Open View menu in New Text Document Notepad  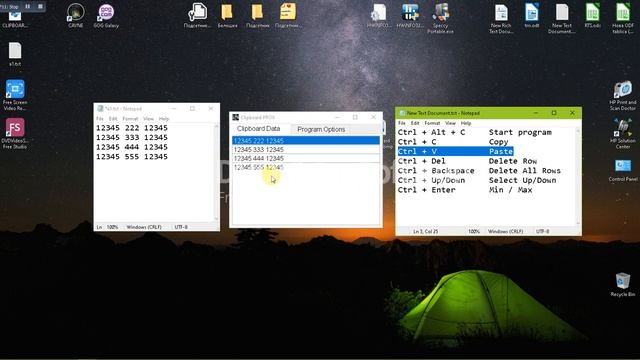[x=450, y=123]
